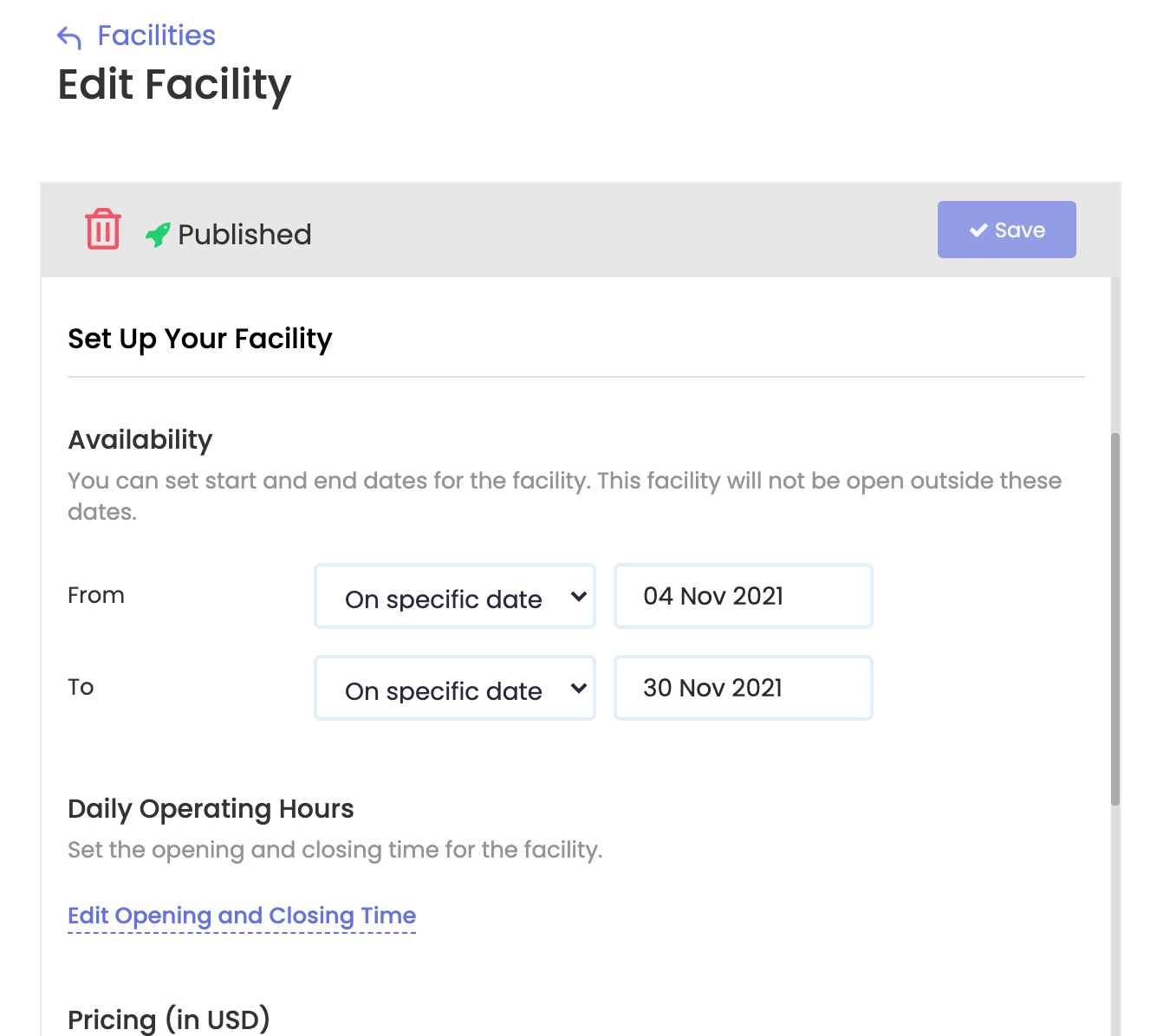Click the red trash delete icon
The height and width of the screenshot is (1036, 1163).
click(x=103, y=229)
